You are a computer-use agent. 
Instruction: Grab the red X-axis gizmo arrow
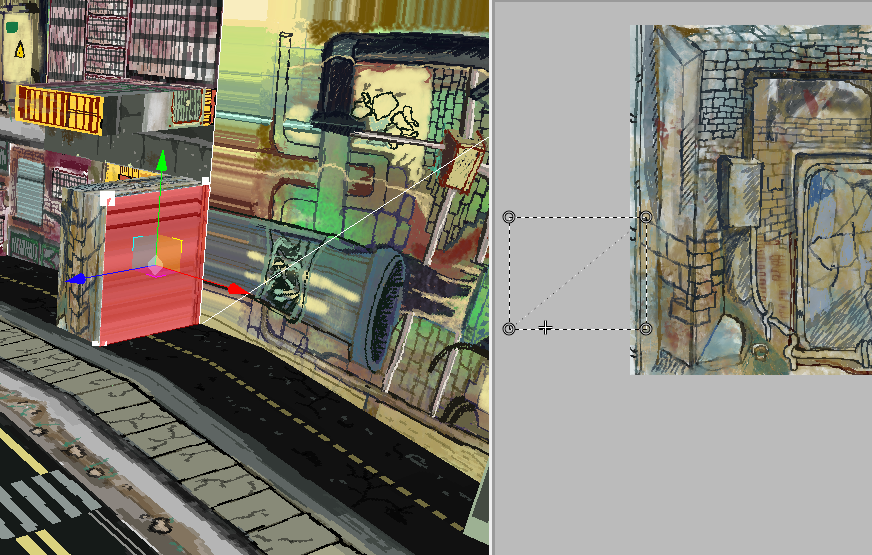coord(239,289)
